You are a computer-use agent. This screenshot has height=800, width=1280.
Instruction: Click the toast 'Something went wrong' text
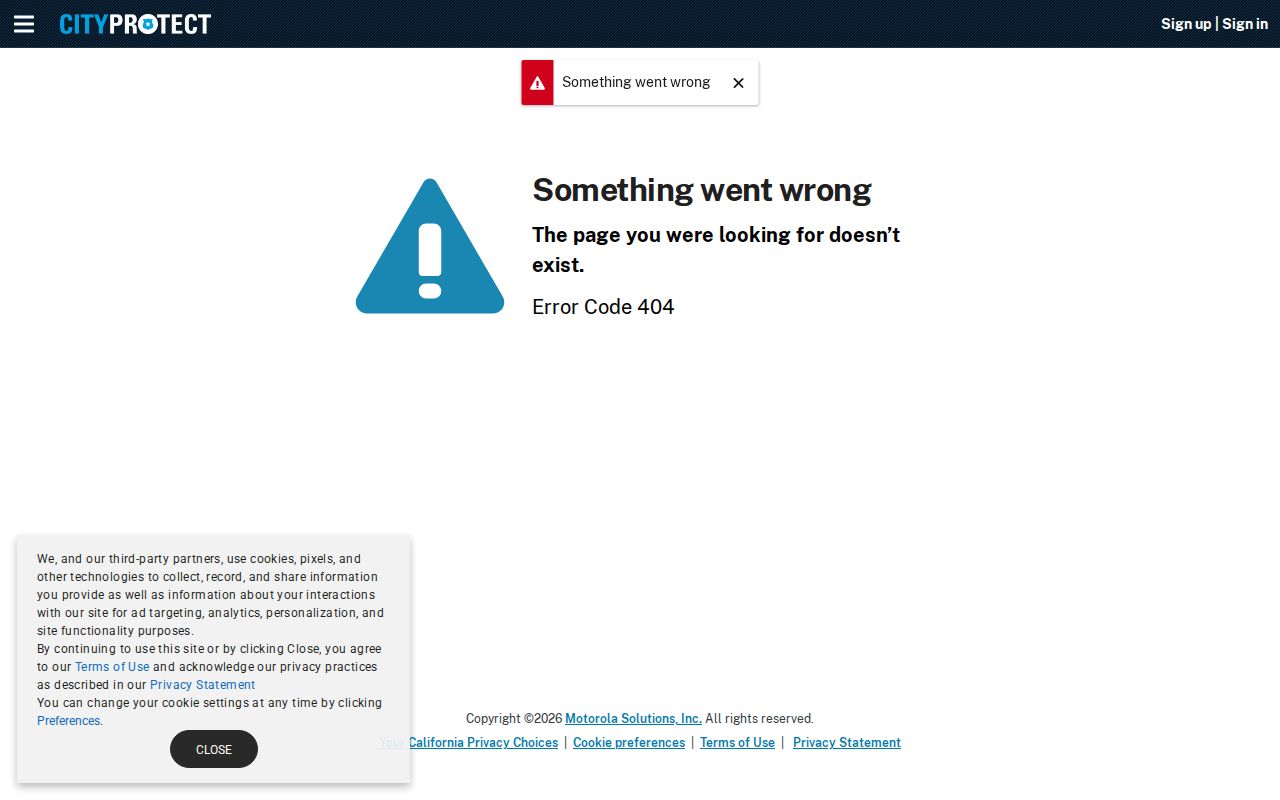pyautogui.click(x=636, y=82)
